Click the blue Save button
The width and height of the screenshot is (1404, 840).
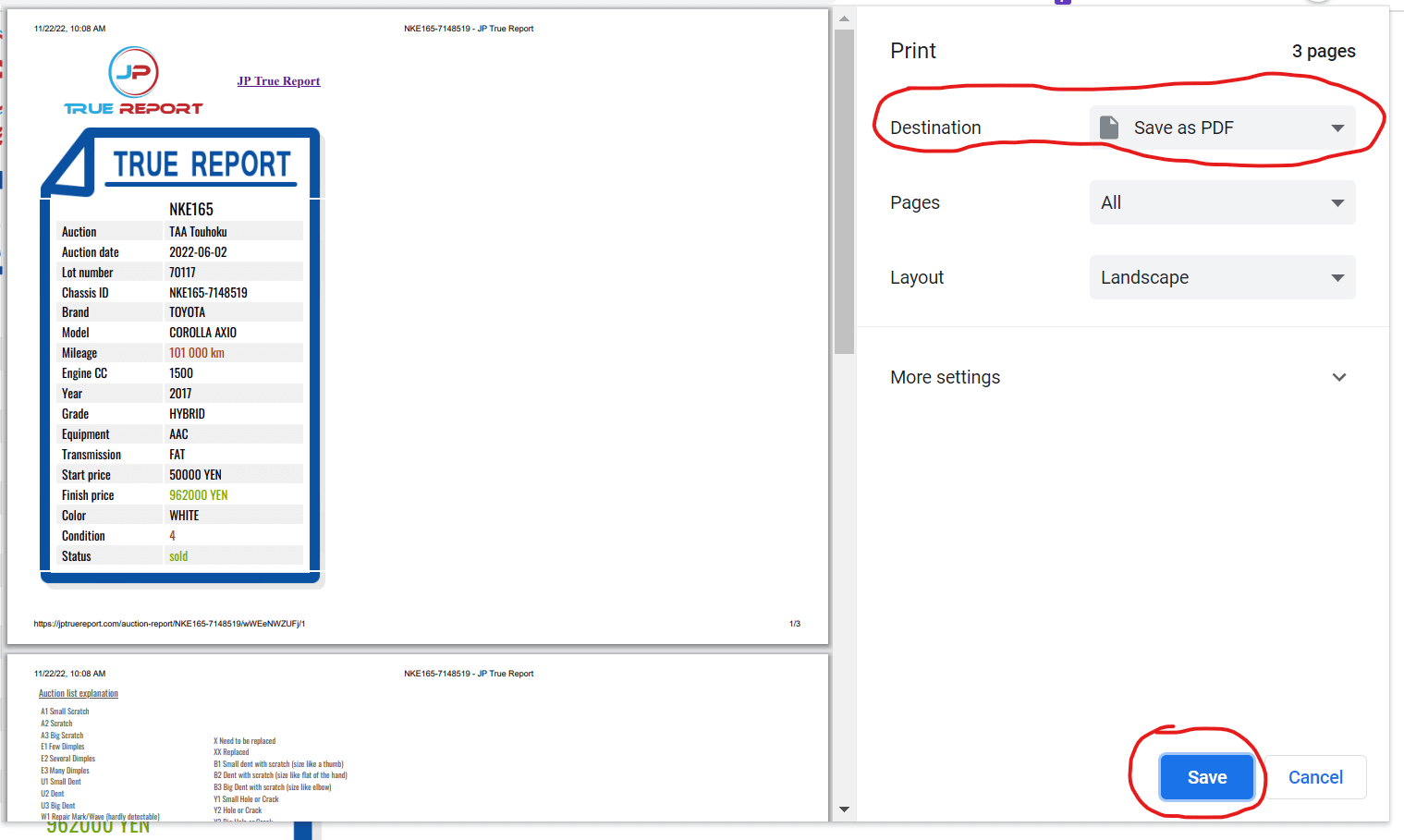pyautogui.click(x=1207, y=777)
